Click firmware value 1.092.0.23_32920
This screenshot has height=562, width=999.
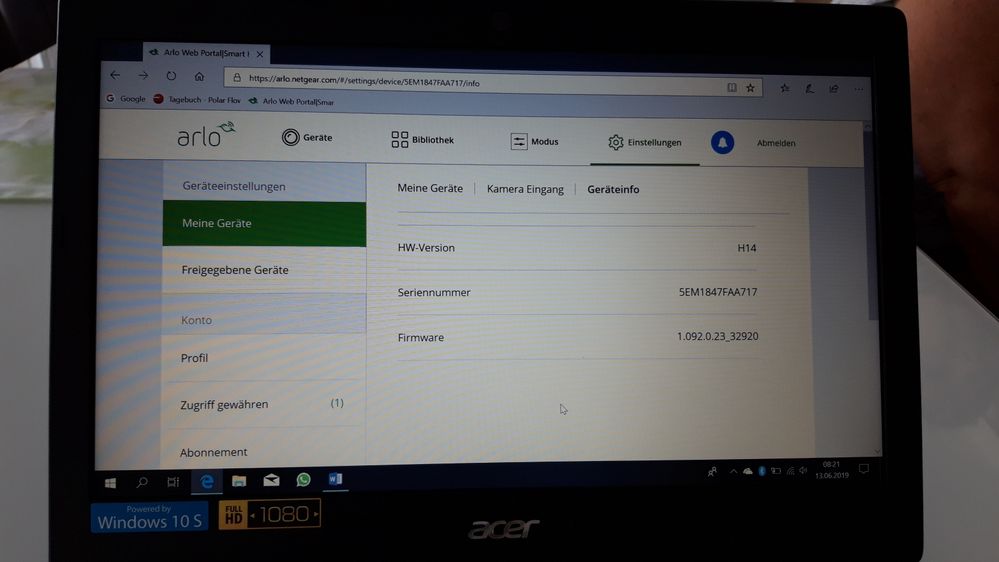tap(717, 336)
